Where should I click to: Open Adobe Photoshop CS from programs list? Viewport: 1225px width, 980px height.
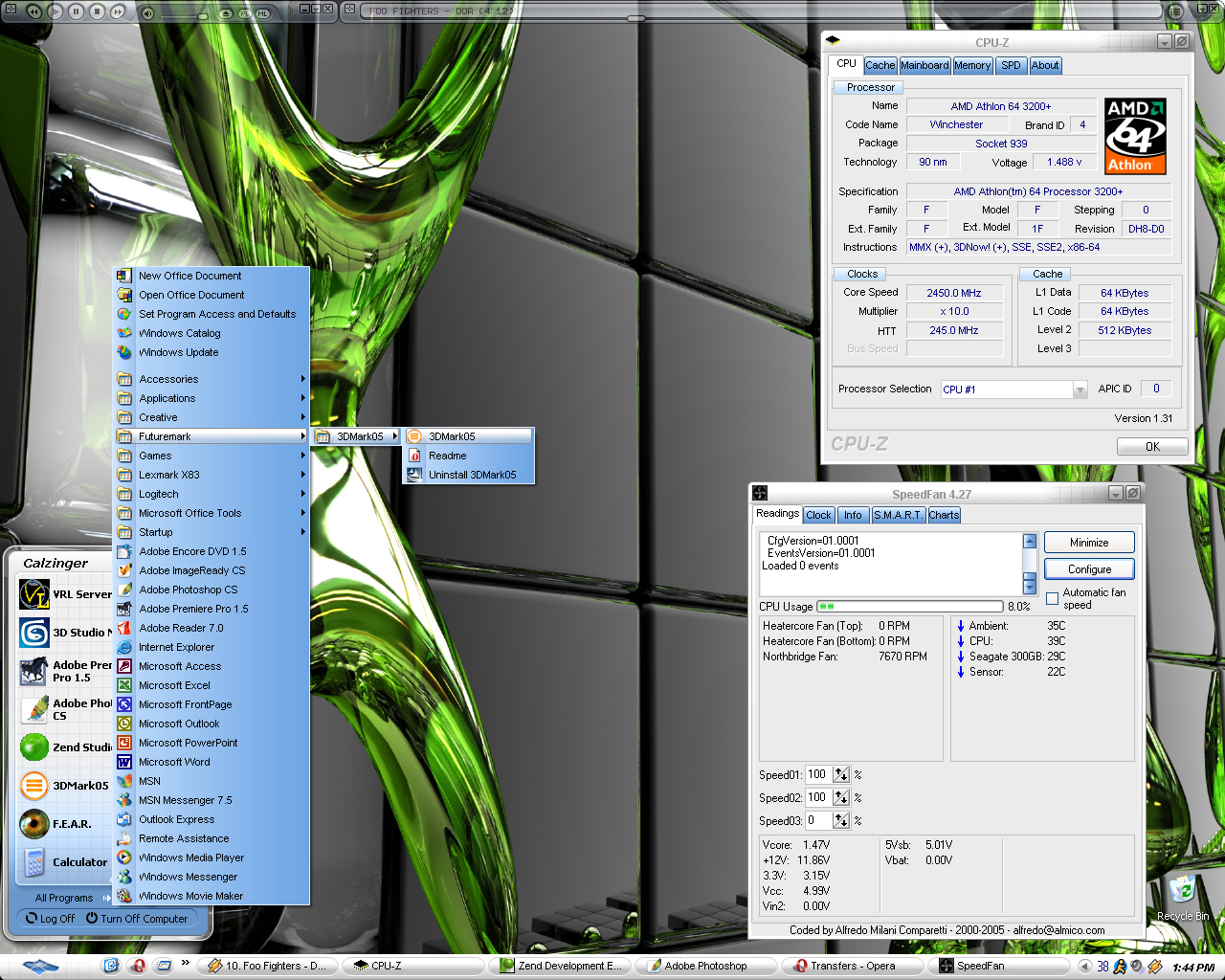click(x=212, y=590)
